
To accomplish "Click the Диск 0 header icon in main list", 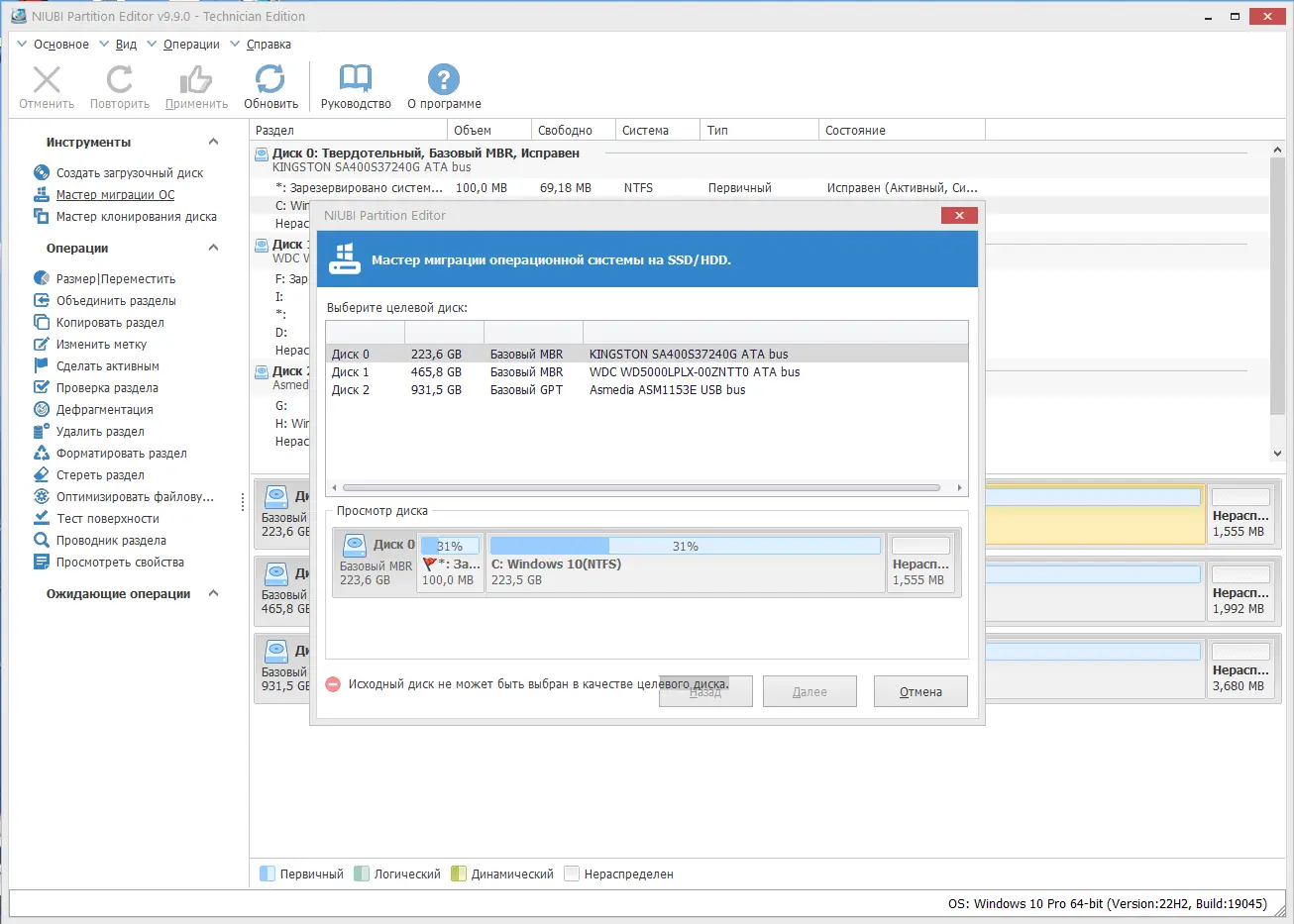I will [x=262, y=154].
